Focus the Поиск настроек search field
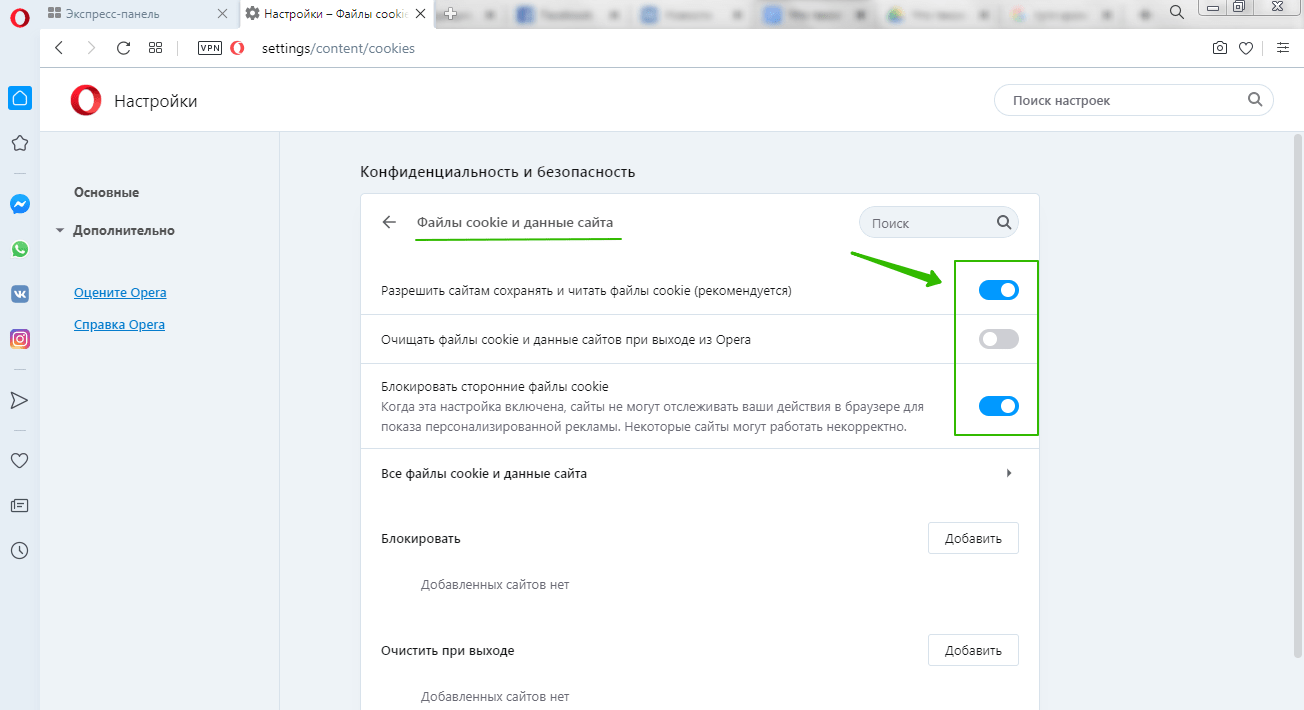 (1134, 100)
